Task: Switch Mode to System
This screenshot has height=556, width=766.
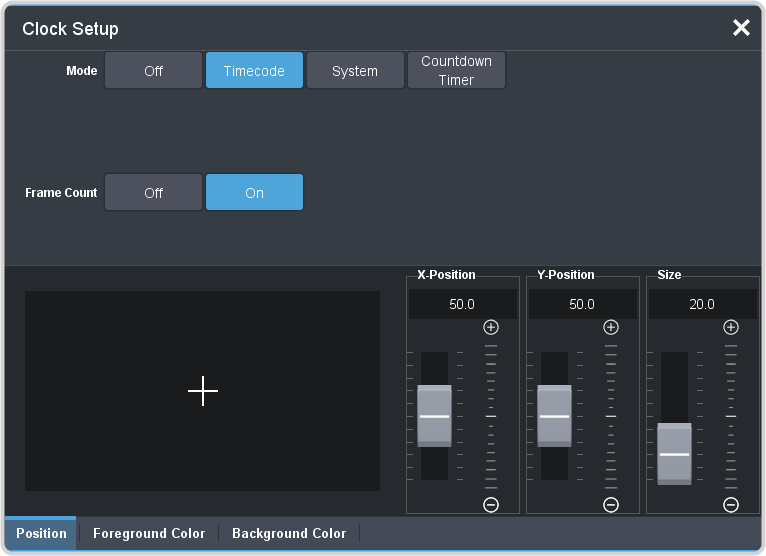Action: (x=355, y=71)
